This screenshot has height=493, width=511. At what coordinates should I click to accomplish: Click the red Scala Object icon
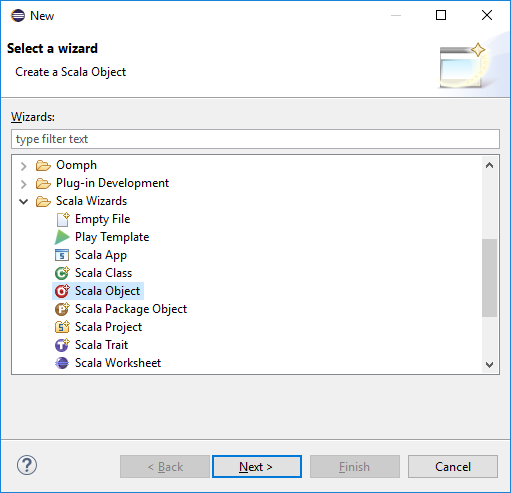click(62, 291)
